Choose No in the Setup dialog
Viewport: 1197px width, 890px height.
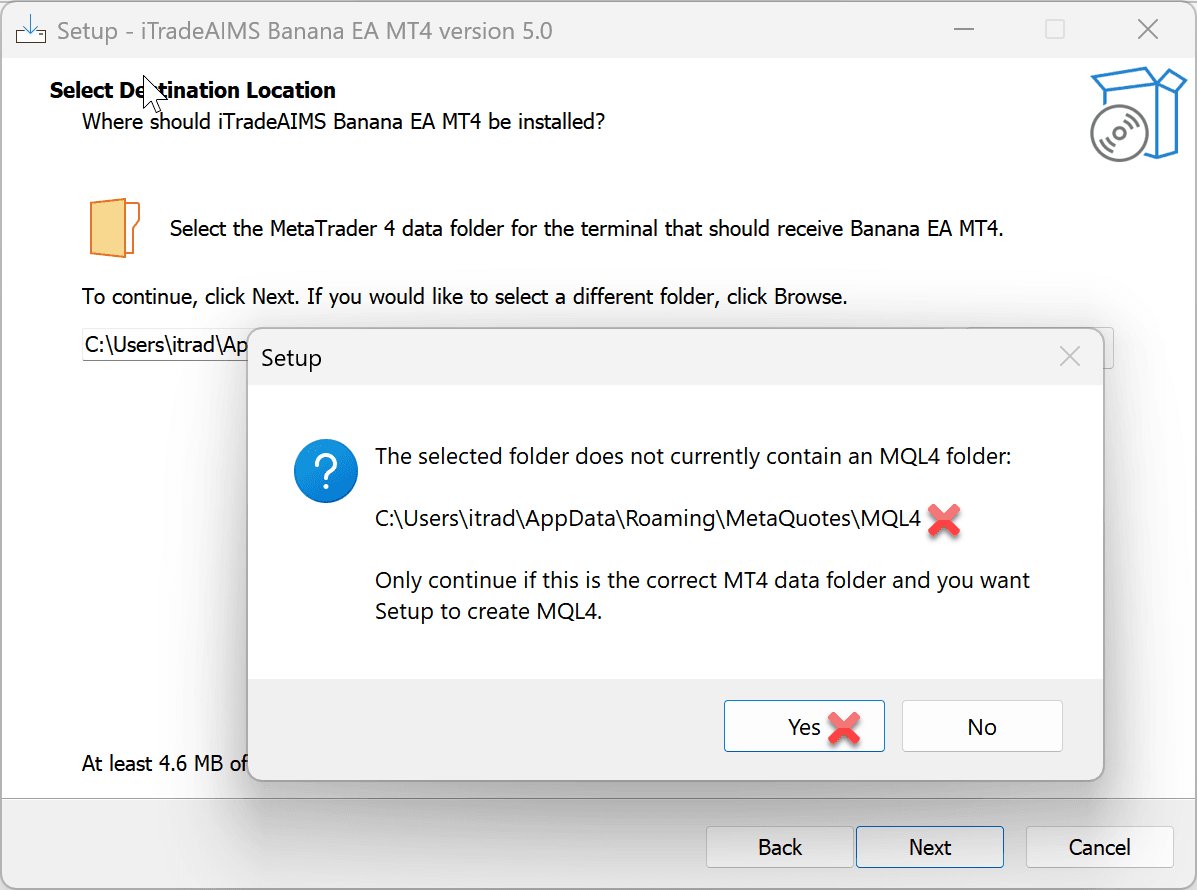click(982, 726)
